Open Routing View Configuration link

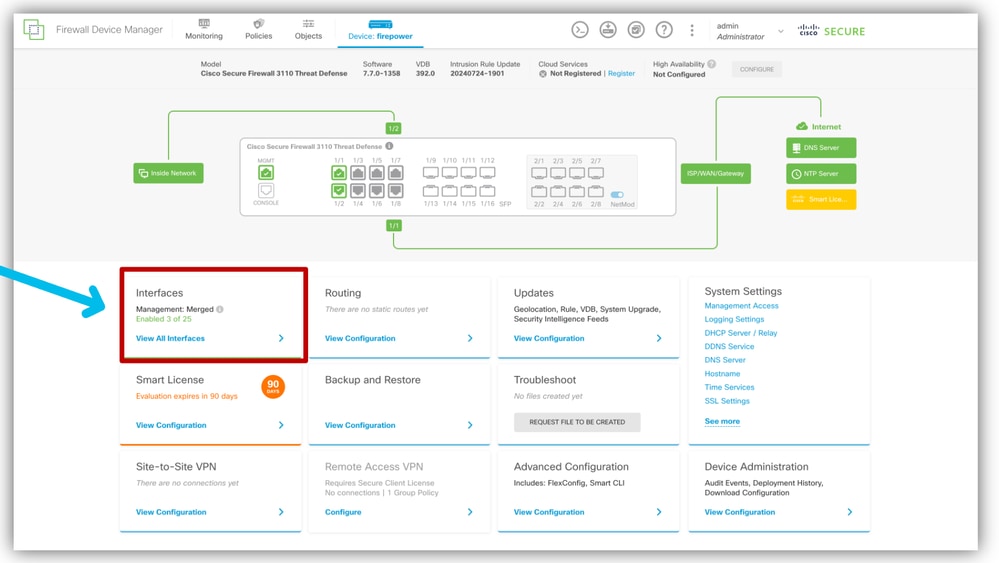pyautogui.click(x=360, y=338)
